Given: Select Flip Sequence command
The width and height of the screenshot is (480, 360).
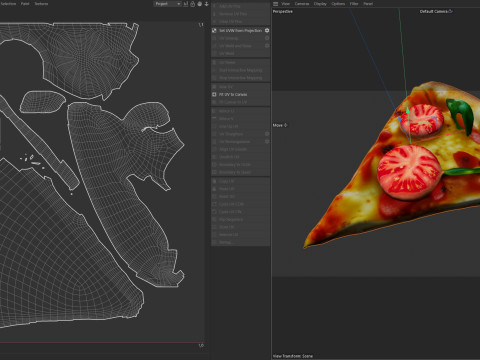Looking at the screenshot, I should pyautogui.click(x=240, y=219).
